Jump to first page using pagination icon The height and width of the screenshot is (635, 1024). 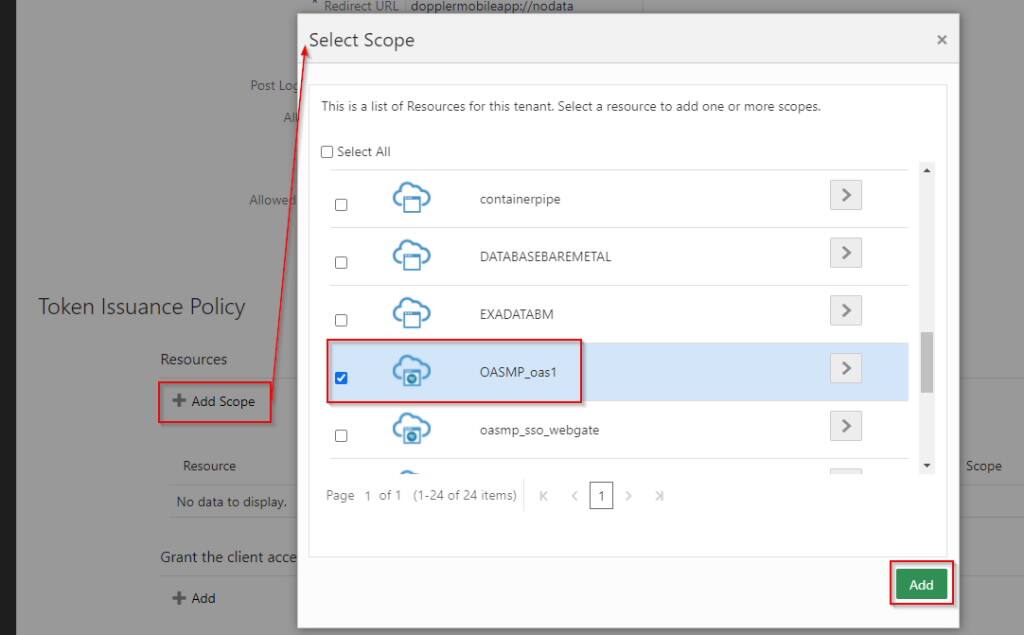[x=543, y=495]
